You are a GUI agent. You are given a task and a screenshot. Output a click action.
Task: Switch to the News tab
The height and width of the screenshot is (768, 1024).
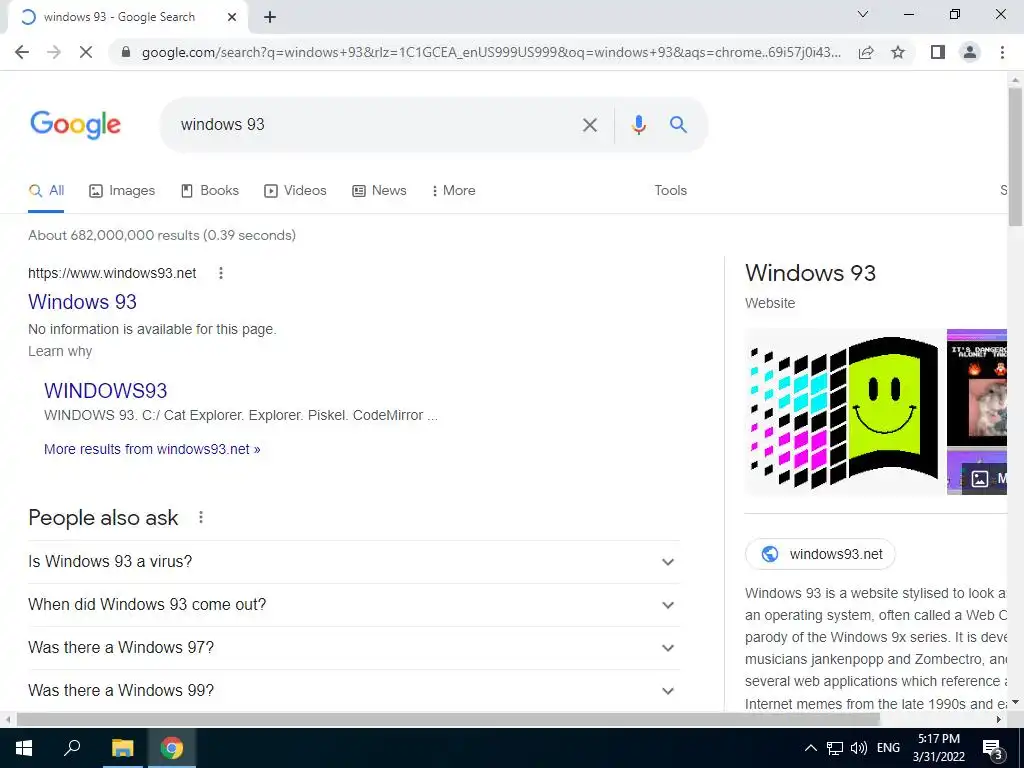[379, 191]
